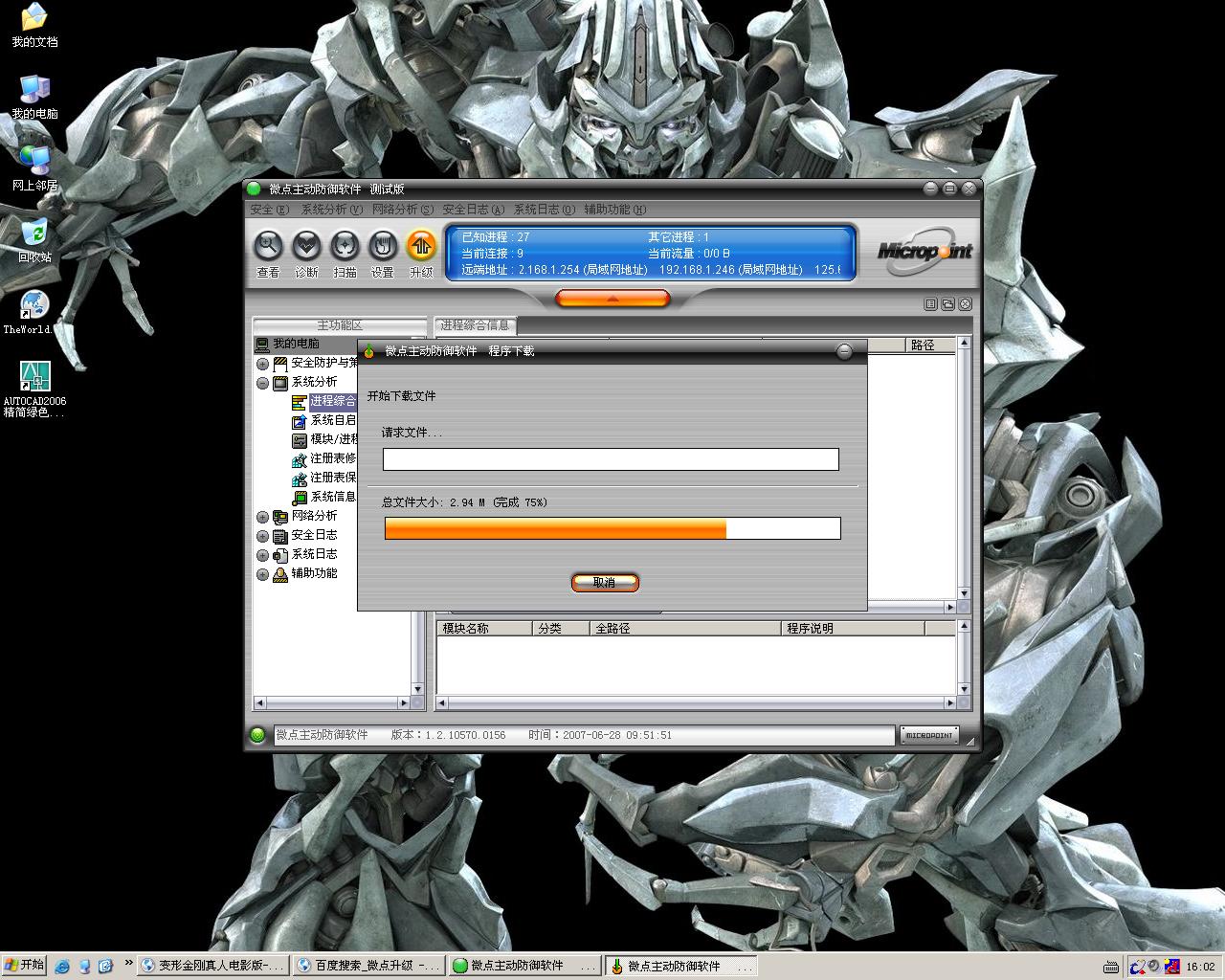This screenshot has height=980, width=1225.
Task: Click the 查看 magnifier toolbar icon
Action: pos(268,247)
